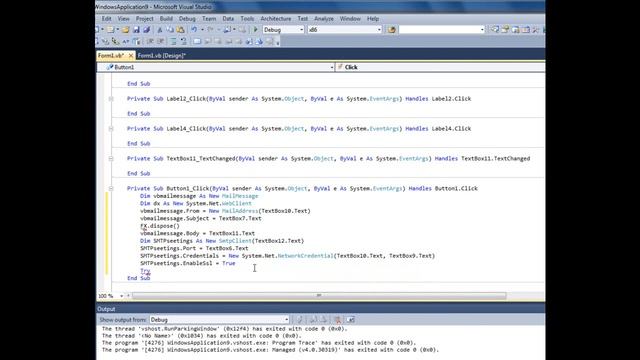
Task: Click the Save All icon
Action: [x=147, y=30]
